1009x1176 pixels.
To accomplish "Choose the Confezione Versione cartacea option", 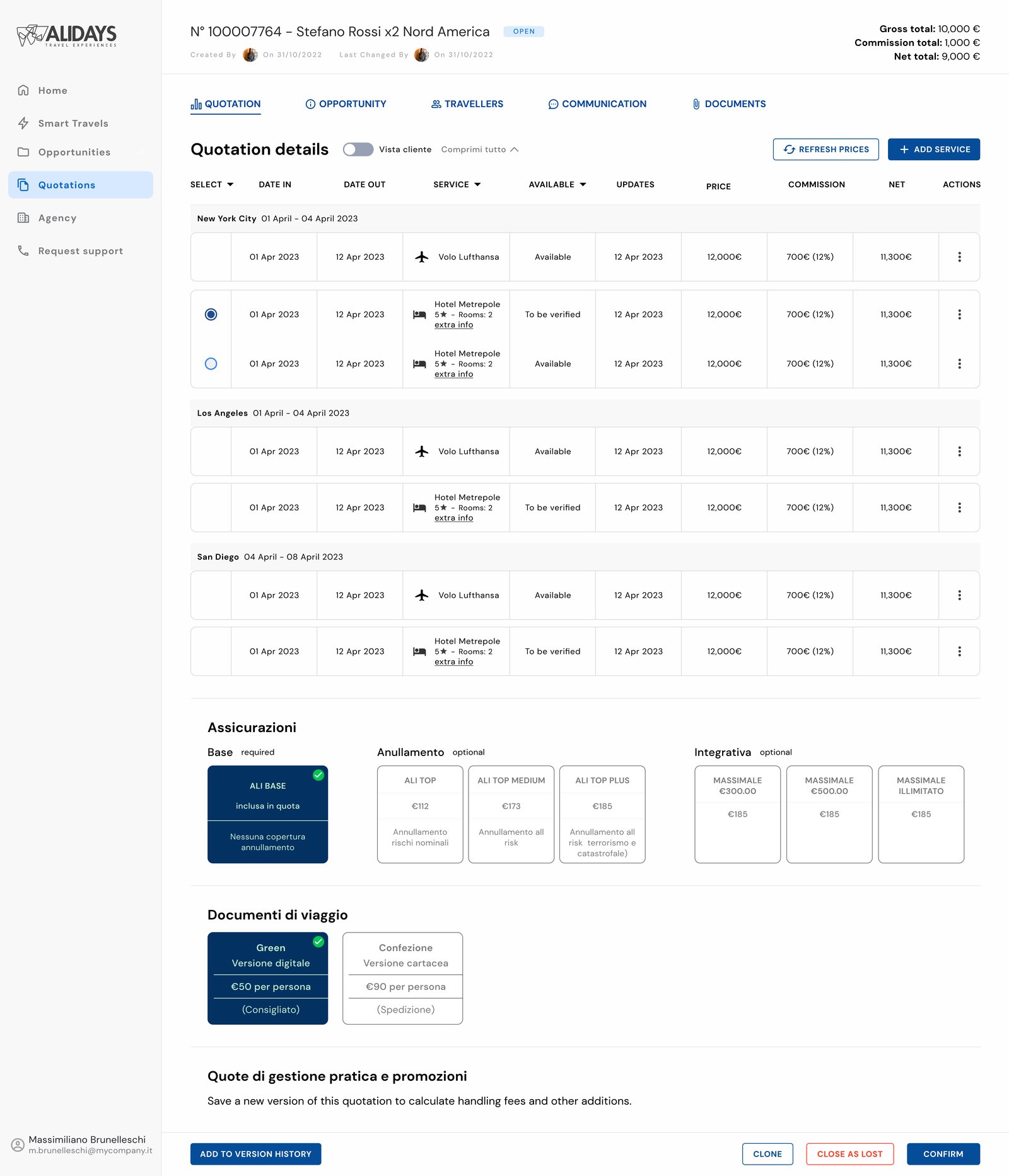I will point(402,978).
